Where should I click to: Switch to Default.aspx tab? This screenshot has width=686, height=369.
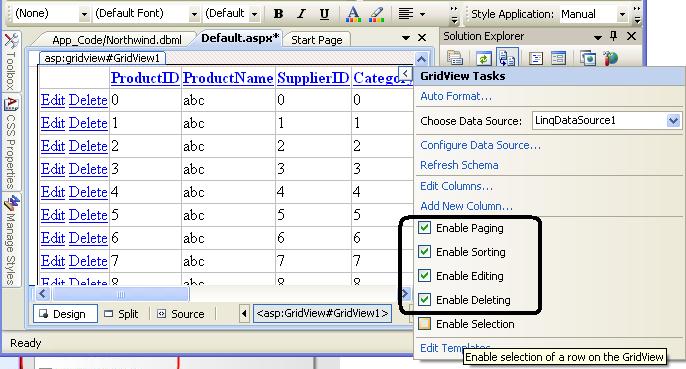point(240,38)
